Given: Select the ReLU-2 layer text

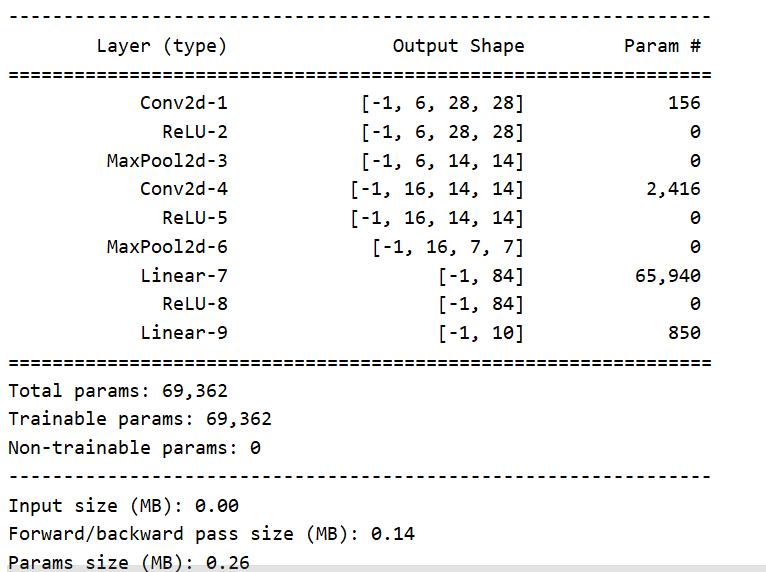Looking at the screenshot, I should tap(195, 132).
